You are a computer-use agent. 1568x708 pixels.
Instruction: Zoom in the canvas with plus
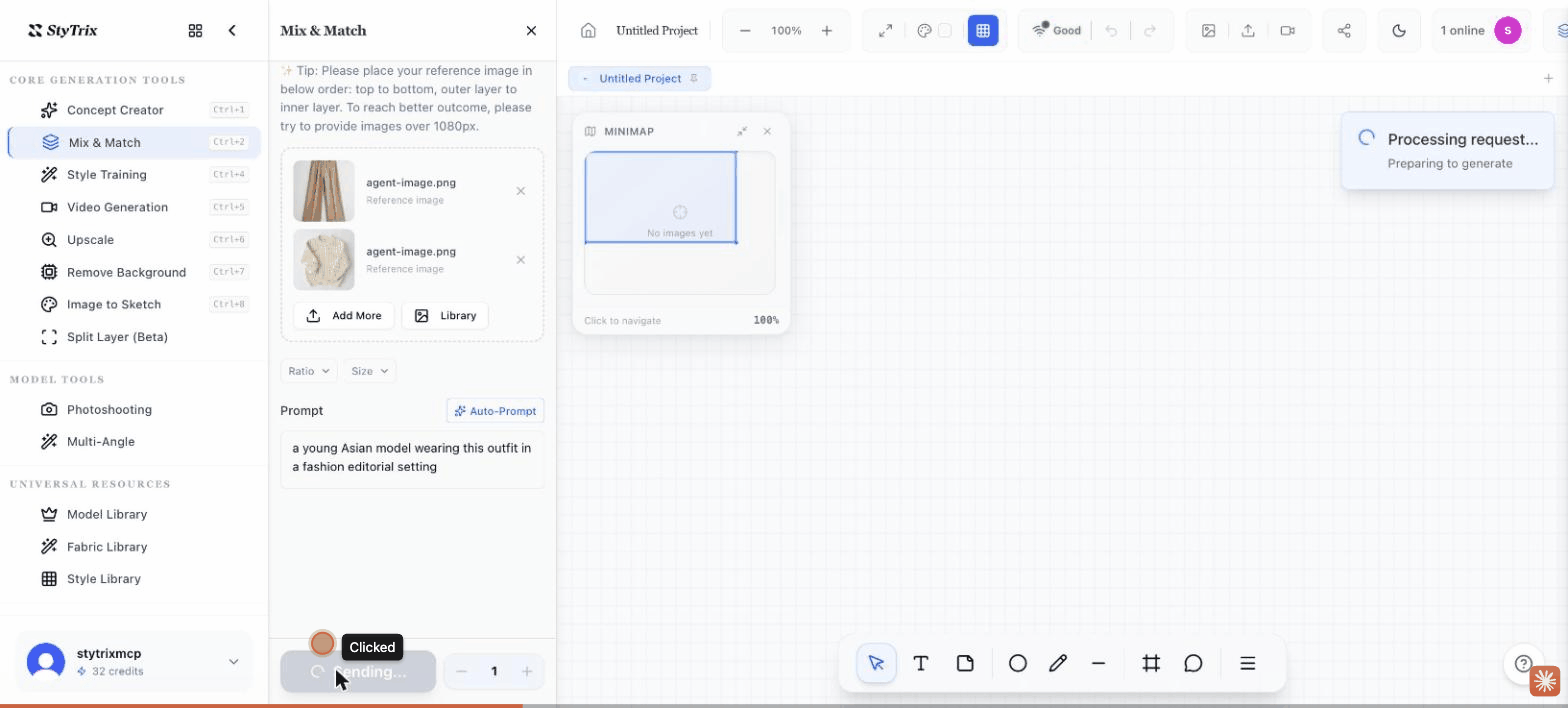click(x=827, y=31)
